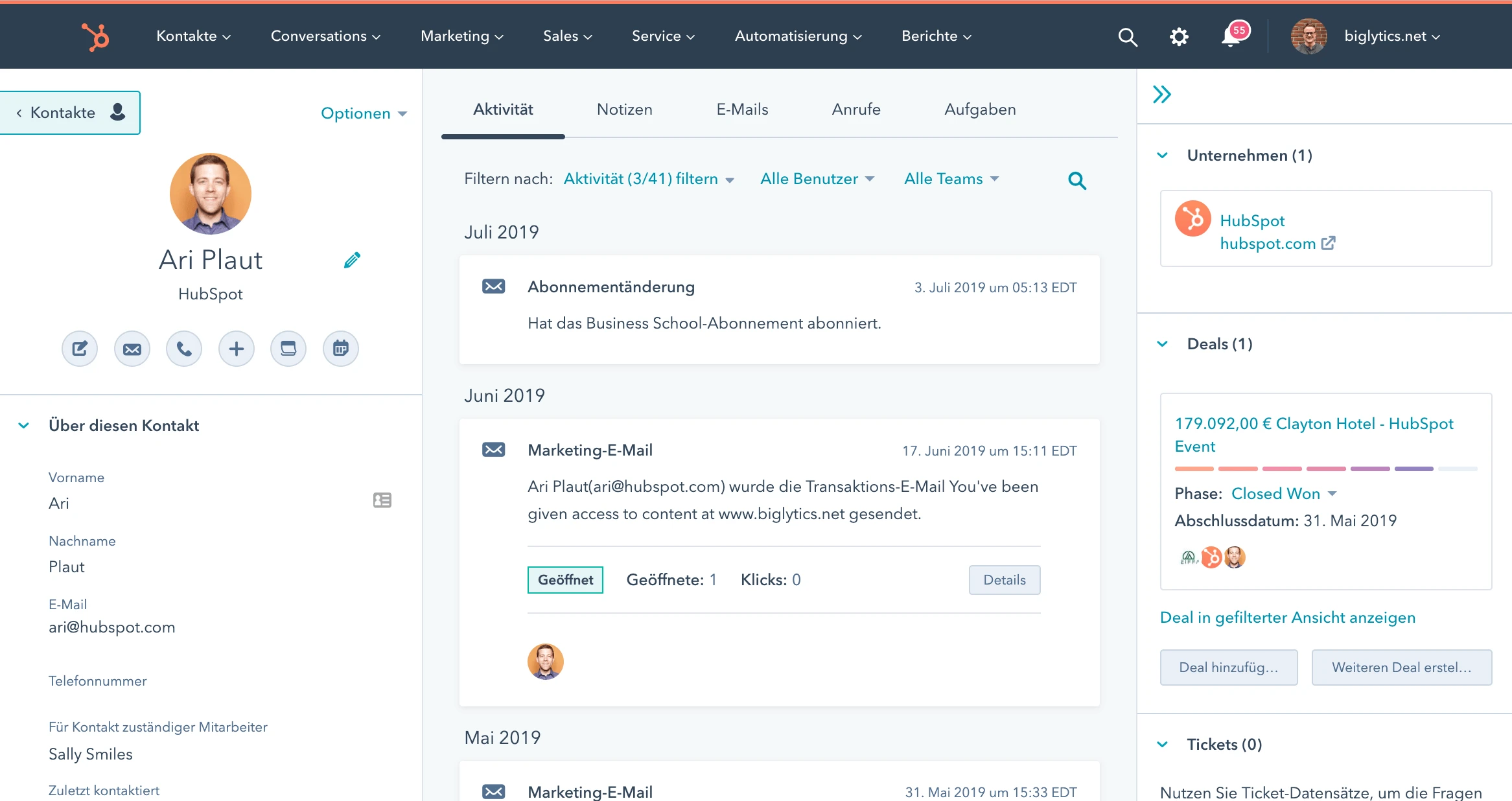This screenshot has height=801, width=1512.
Task: Switch to Anrufe tab
Action: pyautogui.click(x=856, y=110)
